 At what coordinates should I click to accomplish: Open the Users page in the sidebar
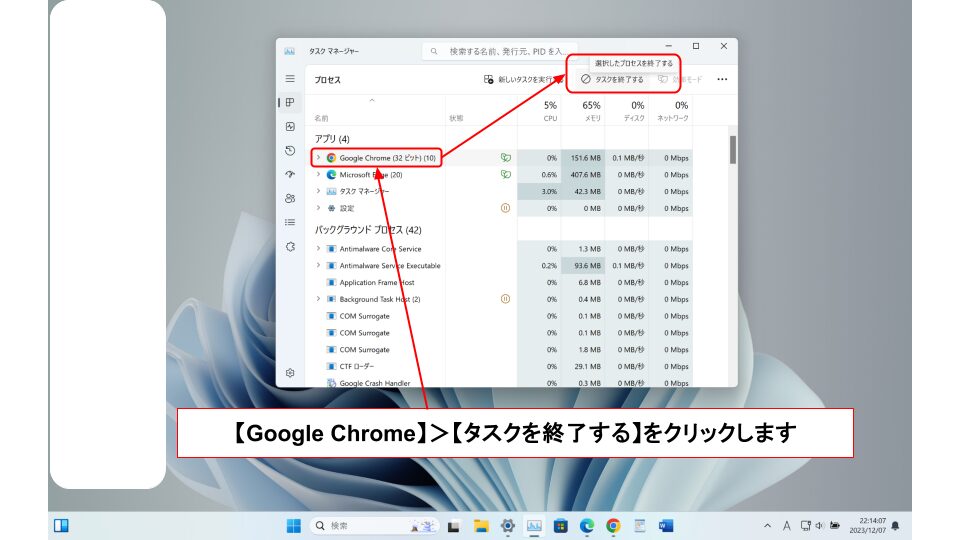tap(290, 199)
